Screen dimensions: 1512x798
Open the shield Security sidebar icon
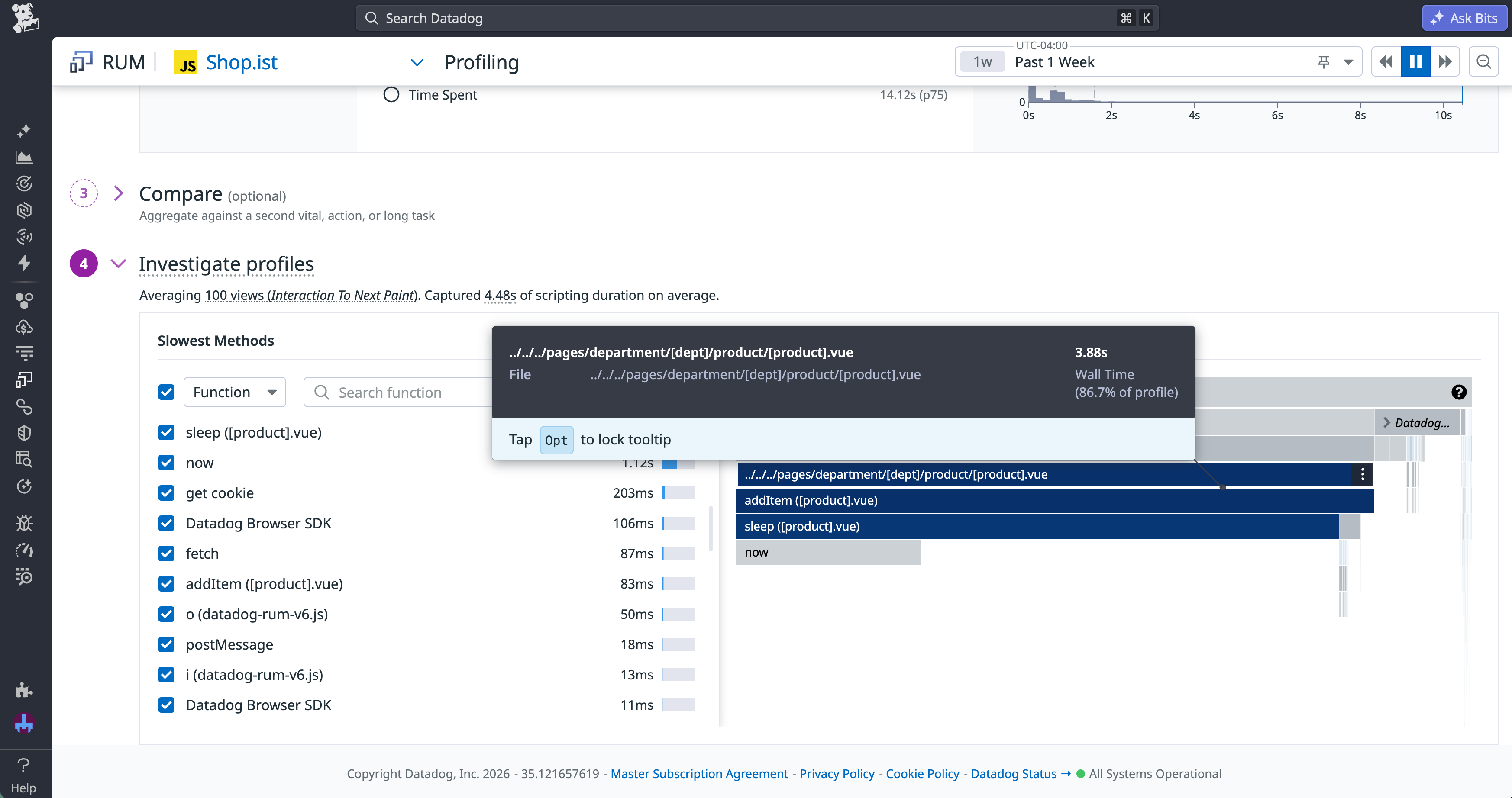click(x=24, y=433)
